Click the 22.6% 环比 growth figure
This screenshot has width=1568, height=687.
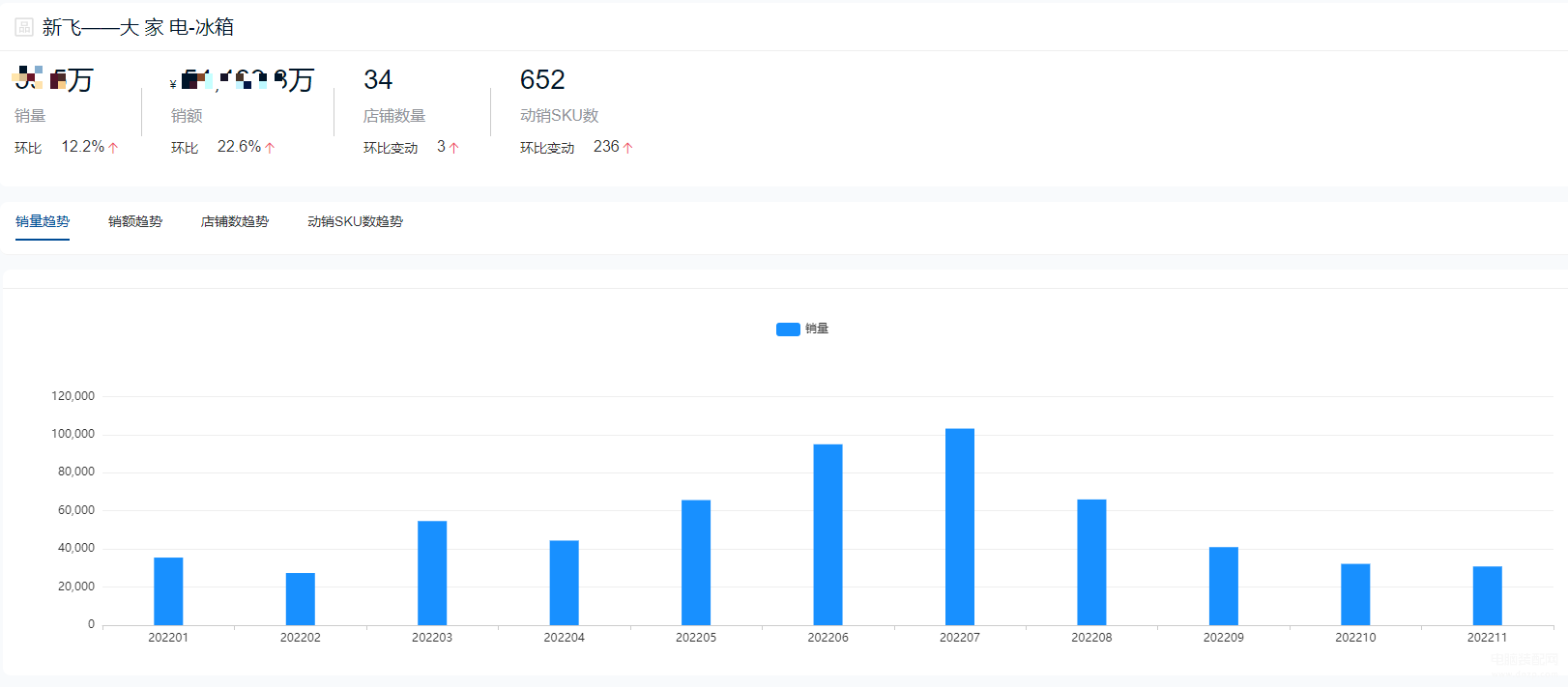tap(239, 147)
